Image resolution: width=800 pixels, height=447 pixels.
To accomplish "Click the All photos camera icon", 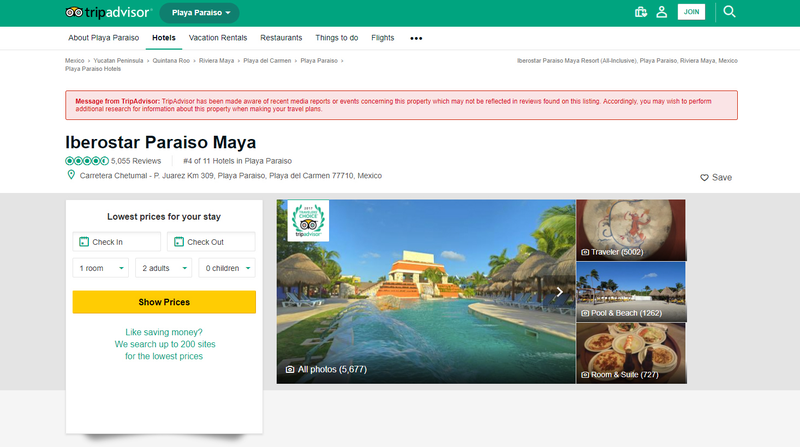I will [x=290, y=369].
